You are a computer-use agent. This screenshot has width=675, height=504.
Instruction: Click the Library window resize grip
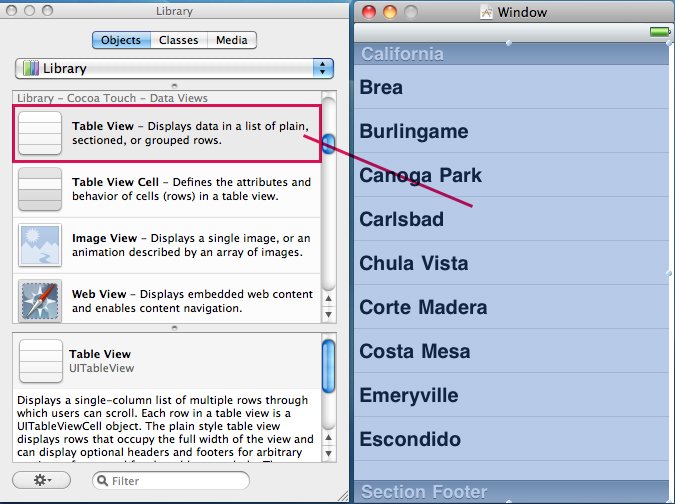point(343,496)
